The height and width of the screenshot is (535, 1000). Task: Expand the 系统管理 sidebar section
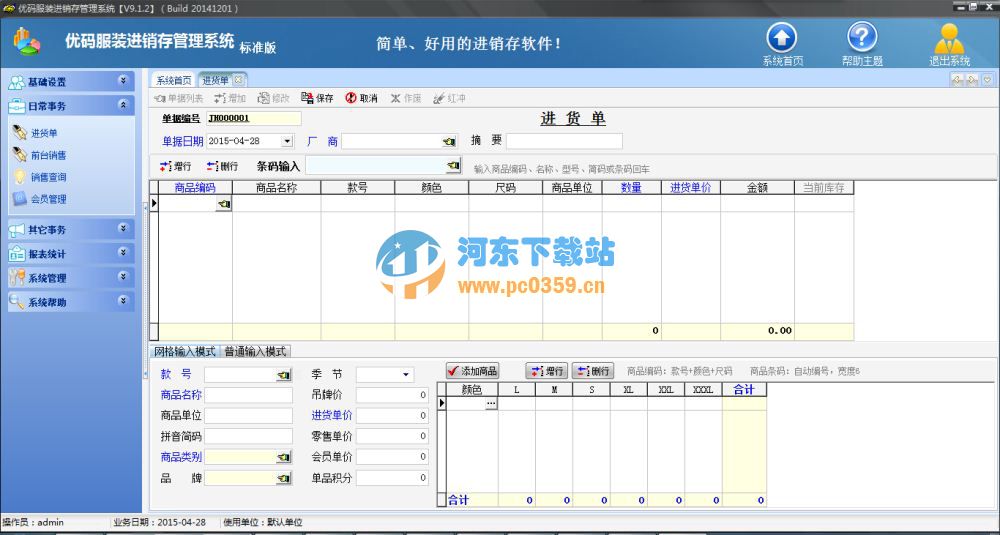point(123,277)
